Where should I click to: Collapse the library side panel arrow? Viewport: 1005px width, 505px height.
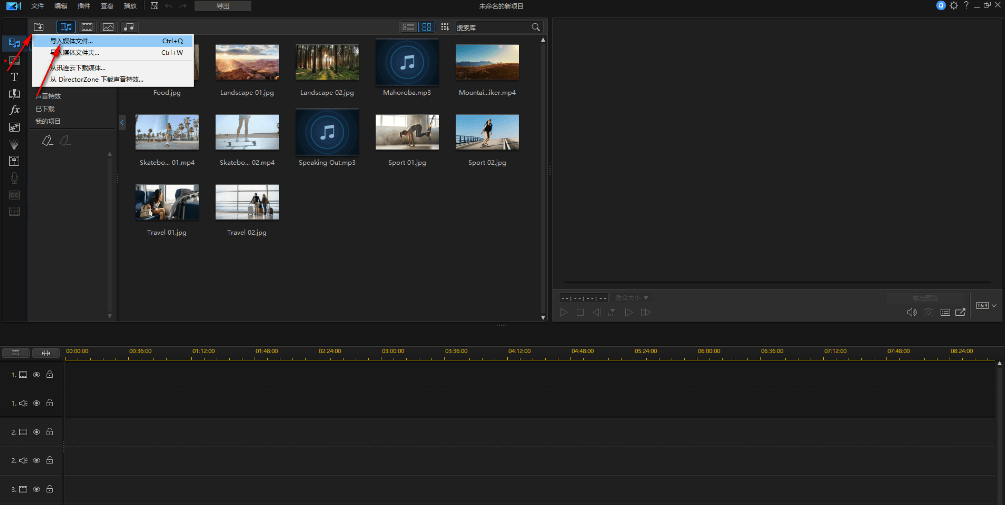tap(122, 122)
